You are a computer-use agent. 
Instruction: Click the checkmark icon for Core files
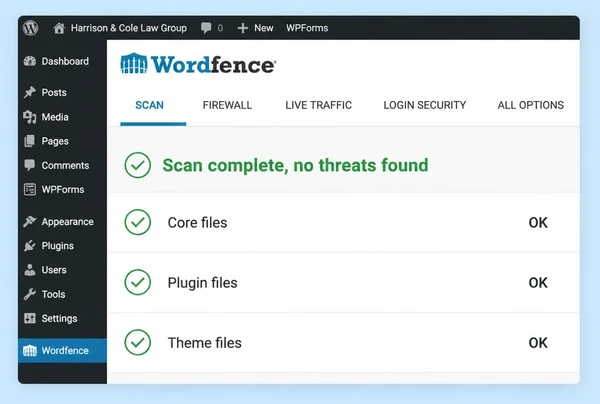138,222
